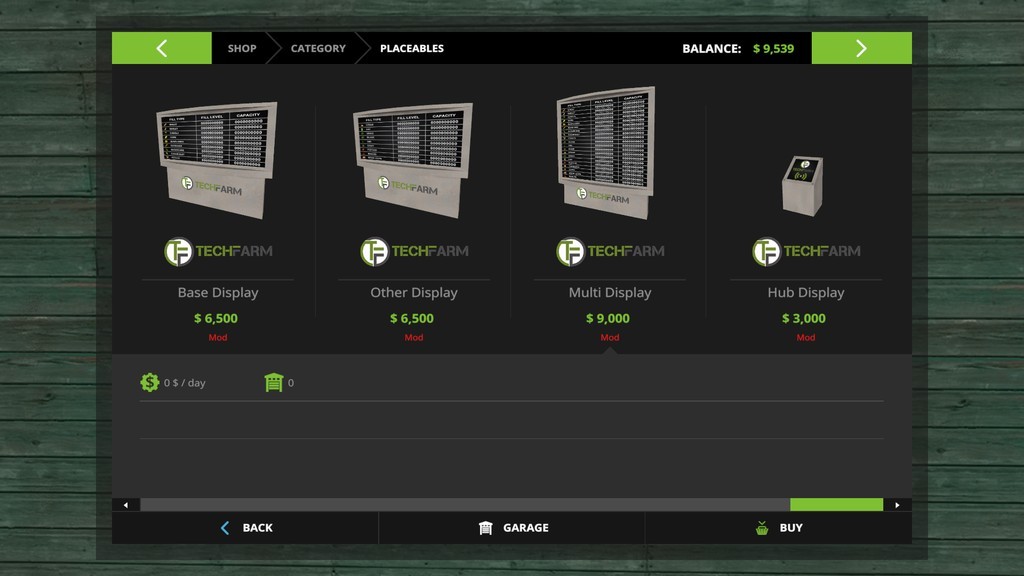Click the green next page arrow
The height and width of the screenshot is (576, 1024).
[861, 48]
